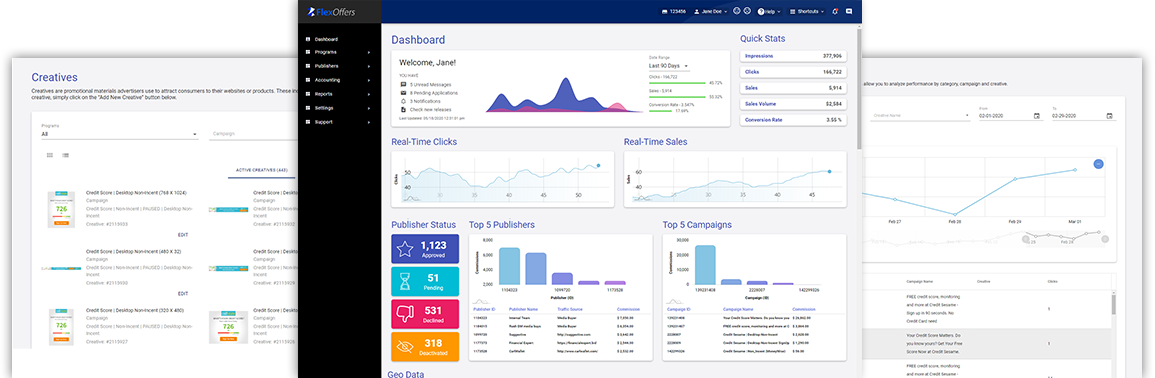1155x378 pixels.
Task: Click the account ID 123456 in header
Action: (674, 12)
